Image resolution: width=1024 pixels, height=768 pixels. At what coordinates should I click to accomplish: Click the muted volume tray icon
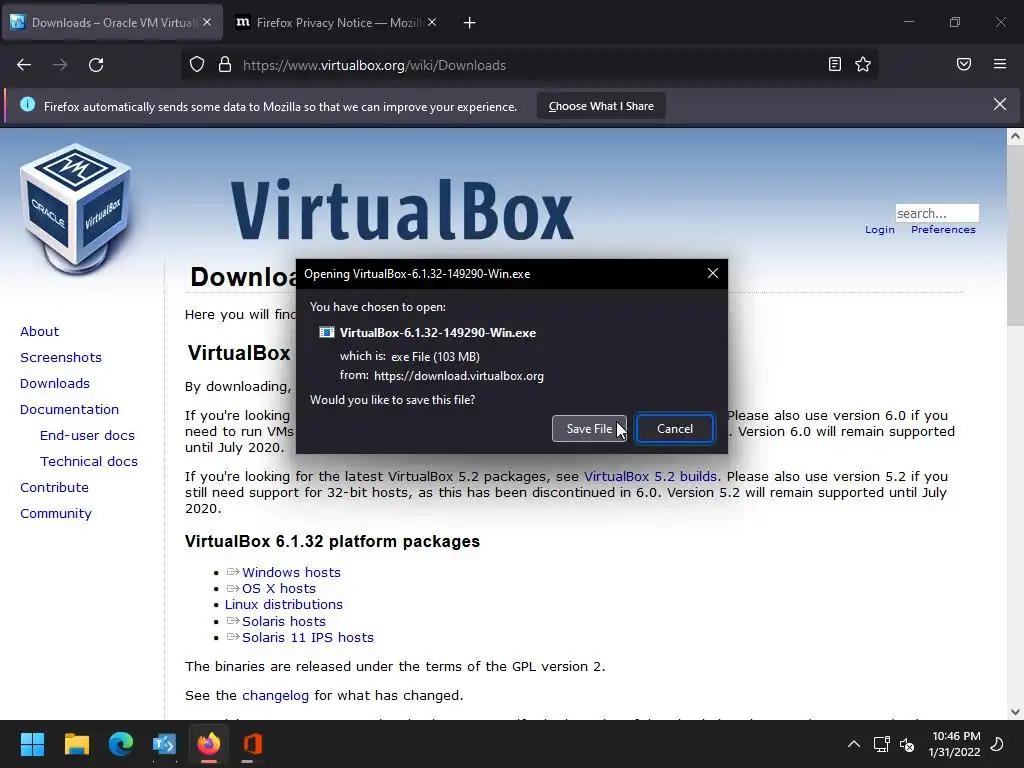[x=907, y=744]
